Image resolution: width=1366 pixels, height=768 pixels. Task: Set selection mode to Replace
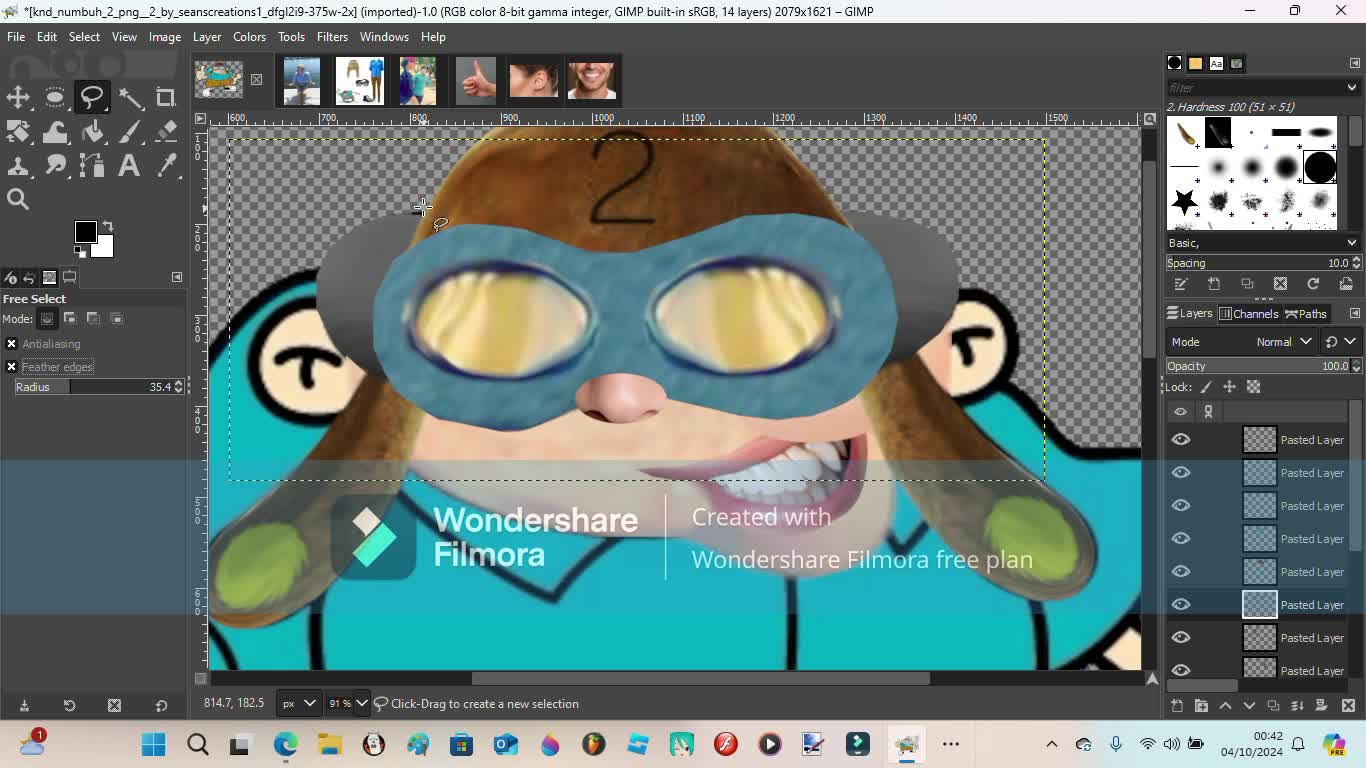coord(47,319)
